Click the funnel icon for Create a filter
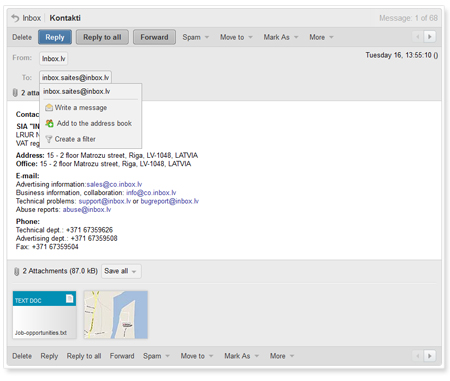450x381 pixels. pyautogui.click(x=49, y=139)
